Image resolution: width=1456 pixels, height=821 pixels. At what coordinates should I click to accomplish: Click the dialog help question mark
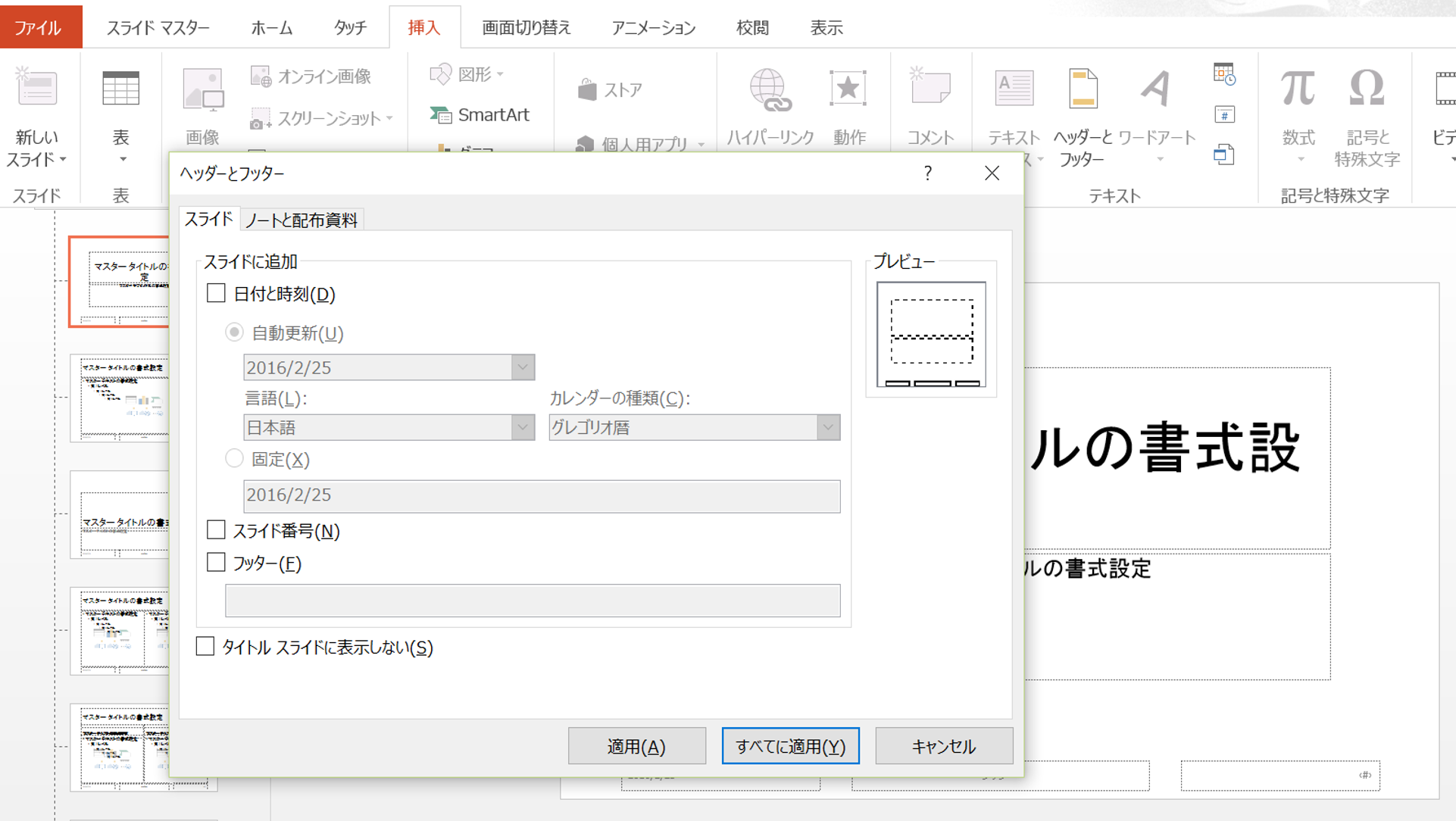[927, 173]
